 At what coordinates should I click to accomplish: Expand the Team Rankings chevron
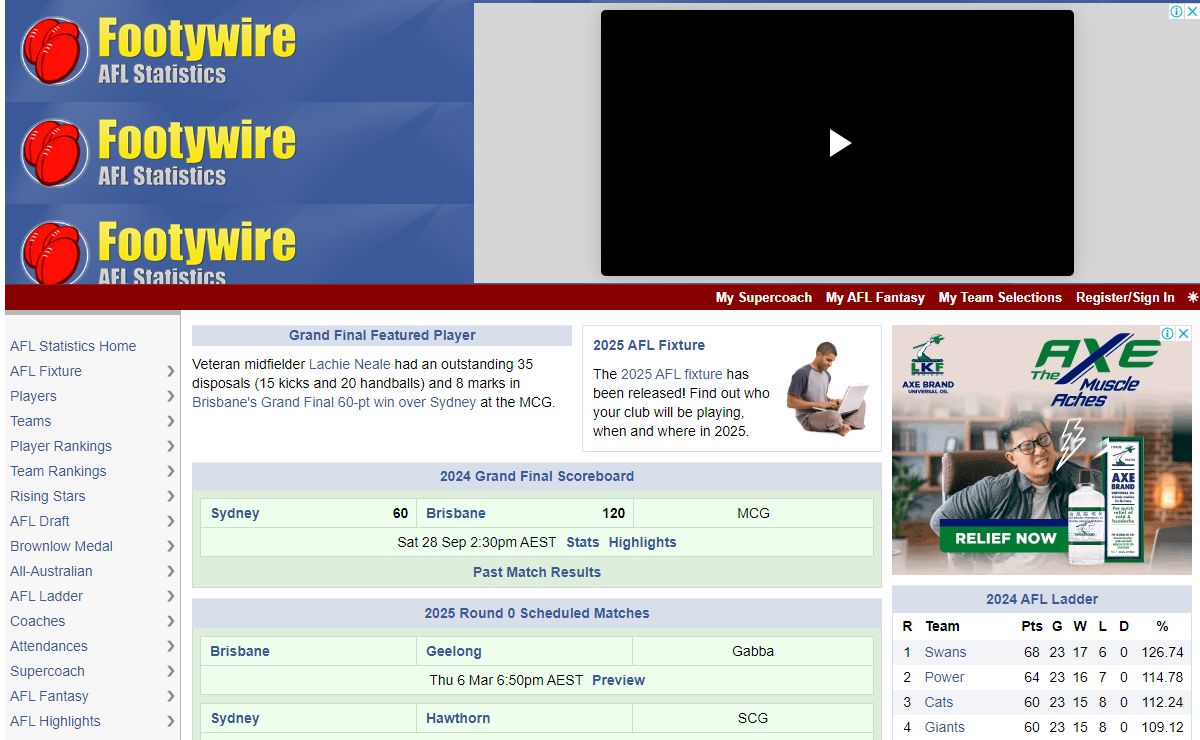click(170, 471)
